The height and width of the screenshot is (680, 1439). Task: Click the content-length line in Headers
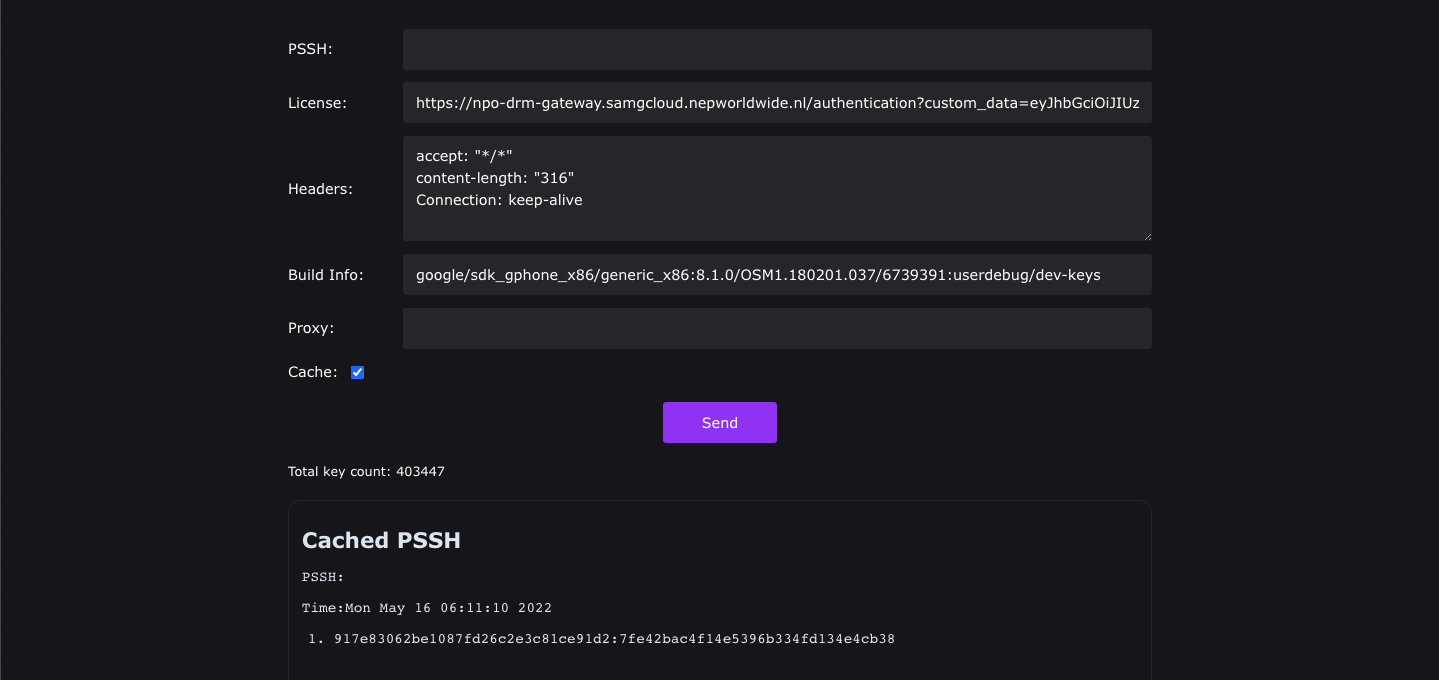coord(495,178)
